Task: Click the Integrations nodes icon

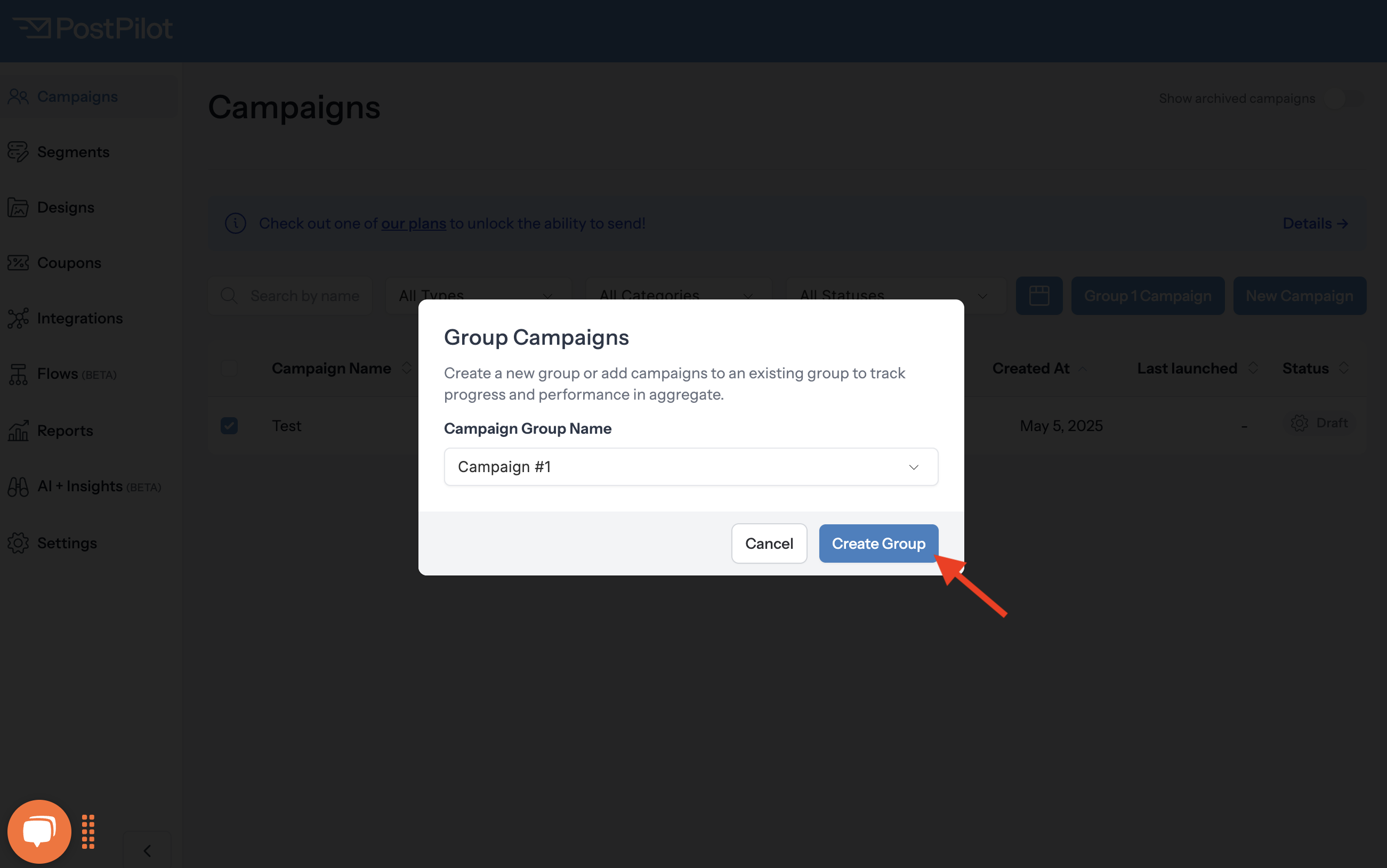Action: point(18,318)
